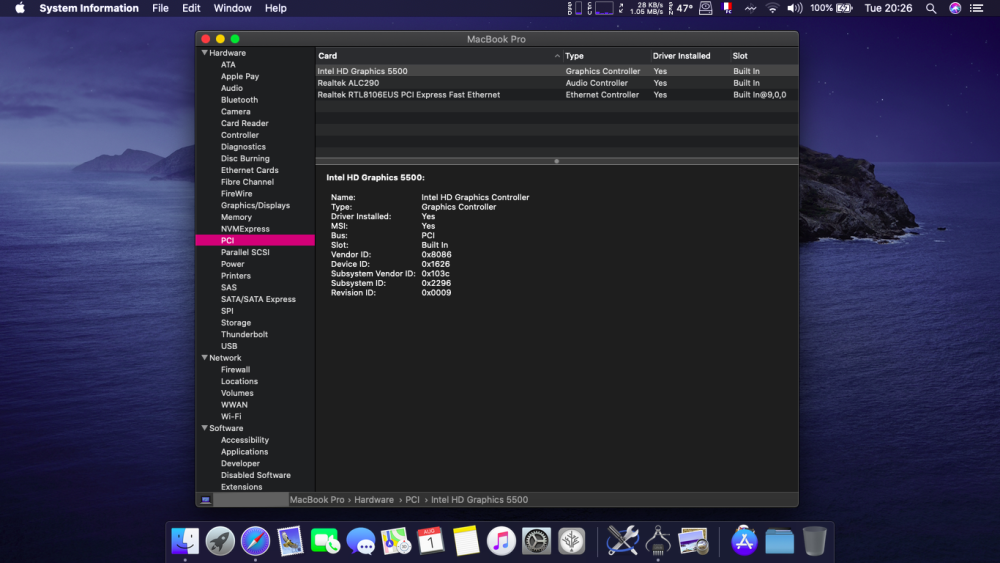Launch Safari compass icon in Dock
Image resolution: width=1000 pixels, height=563 pixels.
(255, 541)
